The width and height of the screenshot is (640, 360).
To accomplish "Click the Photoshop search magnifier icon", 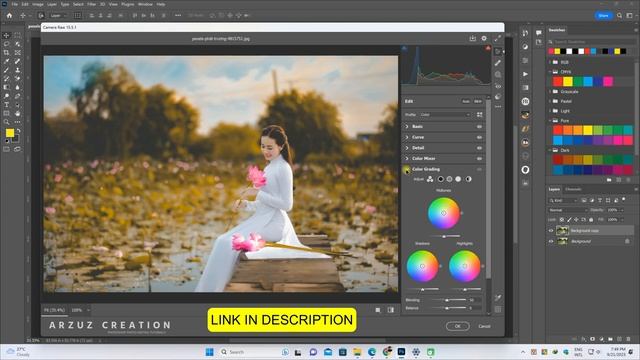I will tap(620, 16).
